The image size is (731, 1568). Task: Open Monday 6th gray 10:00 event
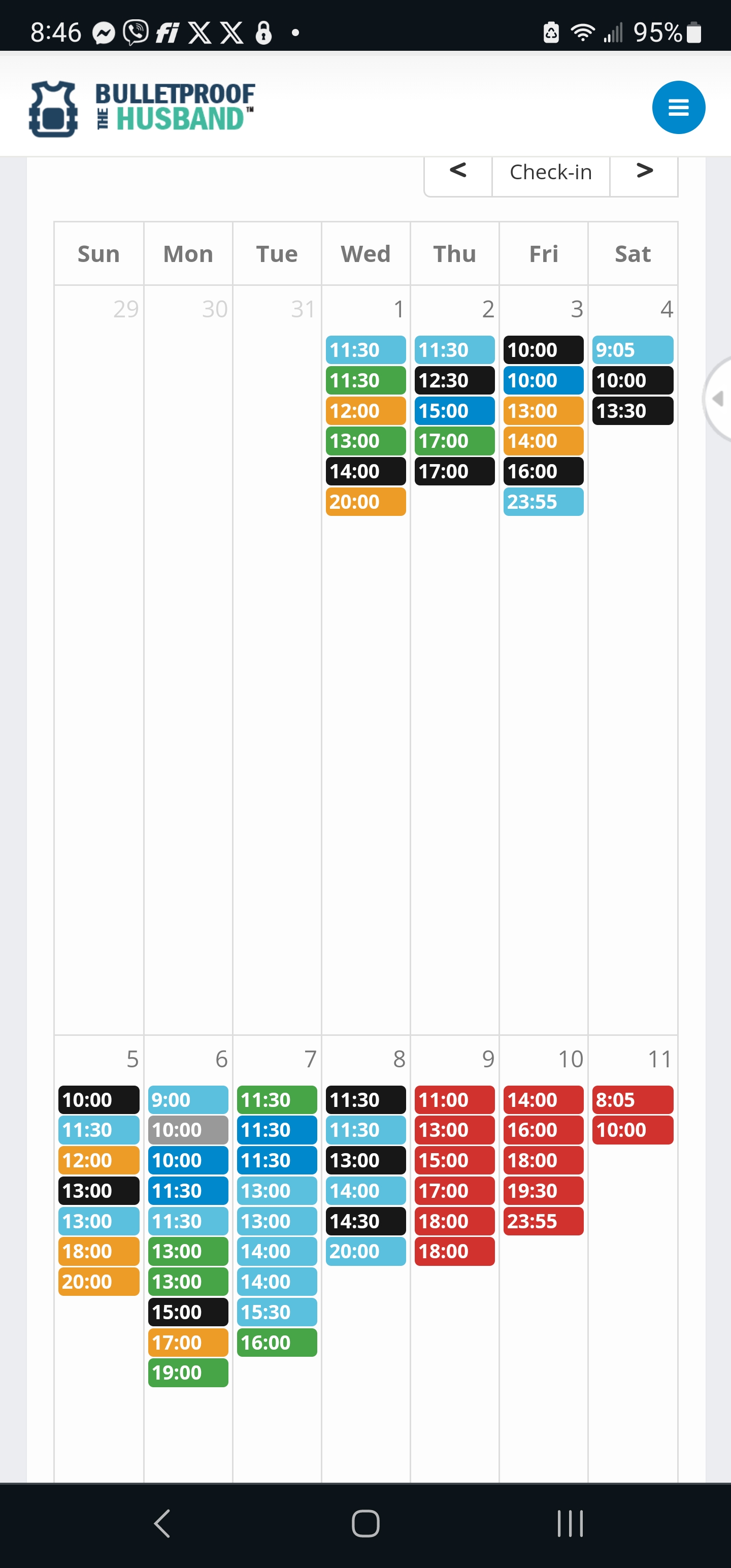188,1130
